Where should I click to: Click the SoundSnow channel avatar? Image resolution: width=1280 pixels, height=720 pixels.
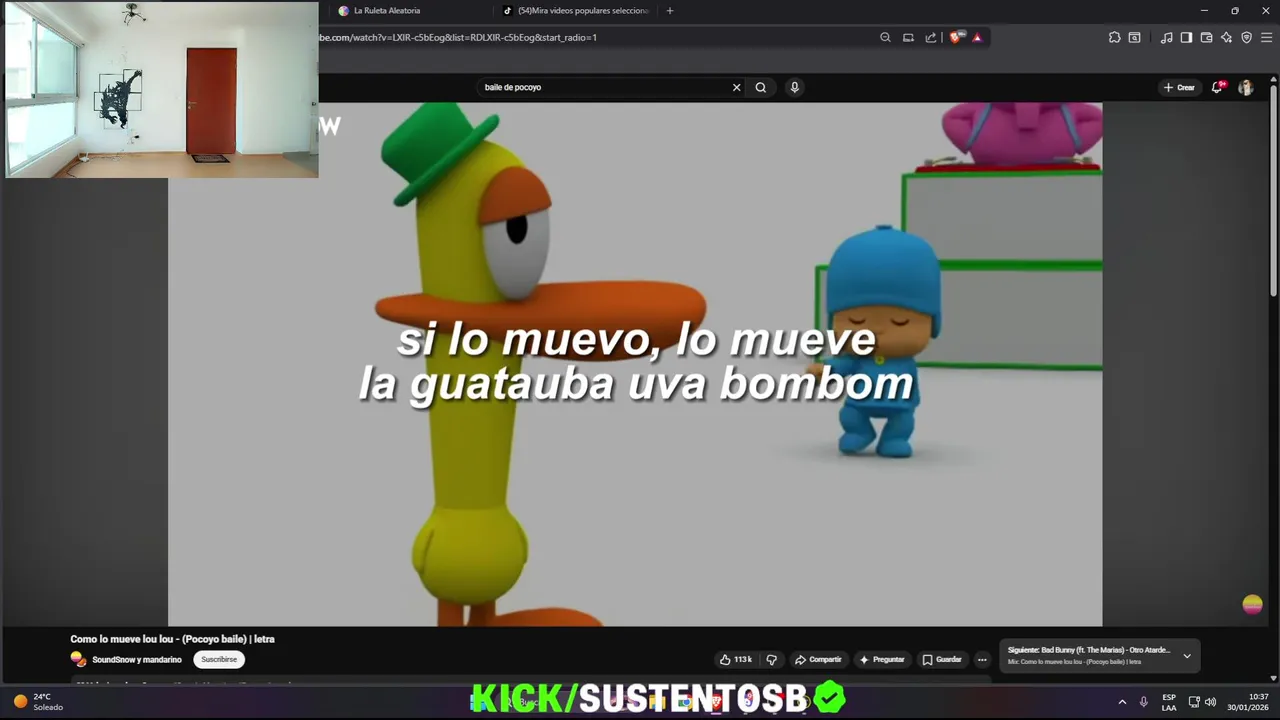coord(78,659)
